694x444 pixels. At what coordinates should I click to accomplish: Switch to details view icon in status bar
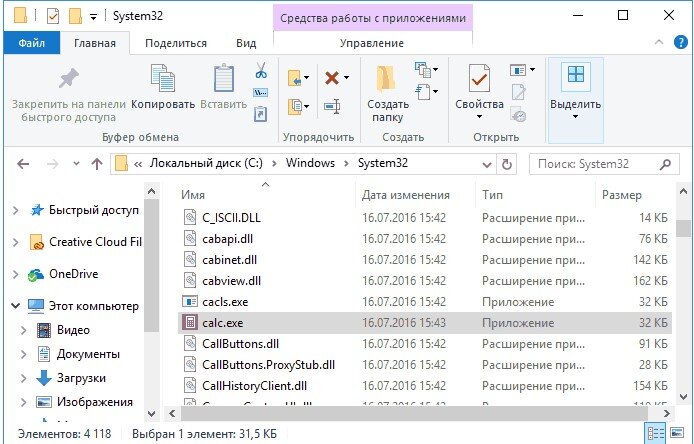click(656, 433)
